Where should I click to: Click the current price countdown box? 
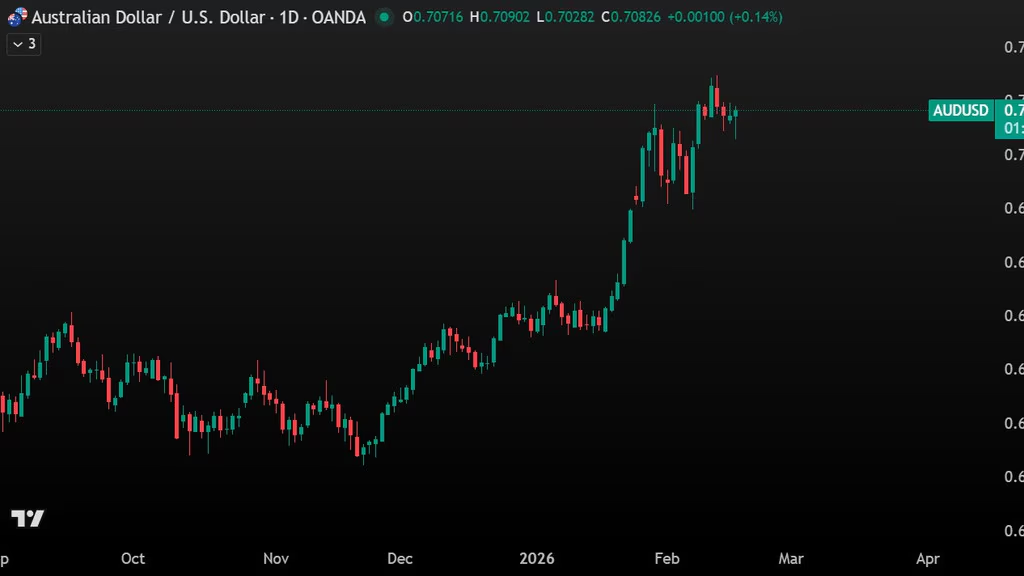pyautogui.click(x=1009, y=128)
